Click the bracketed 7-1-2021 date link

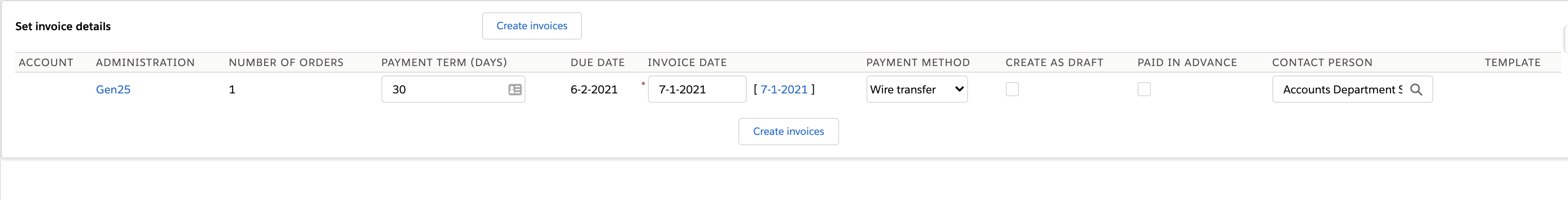pyautogui.click(x=784, y=90)
